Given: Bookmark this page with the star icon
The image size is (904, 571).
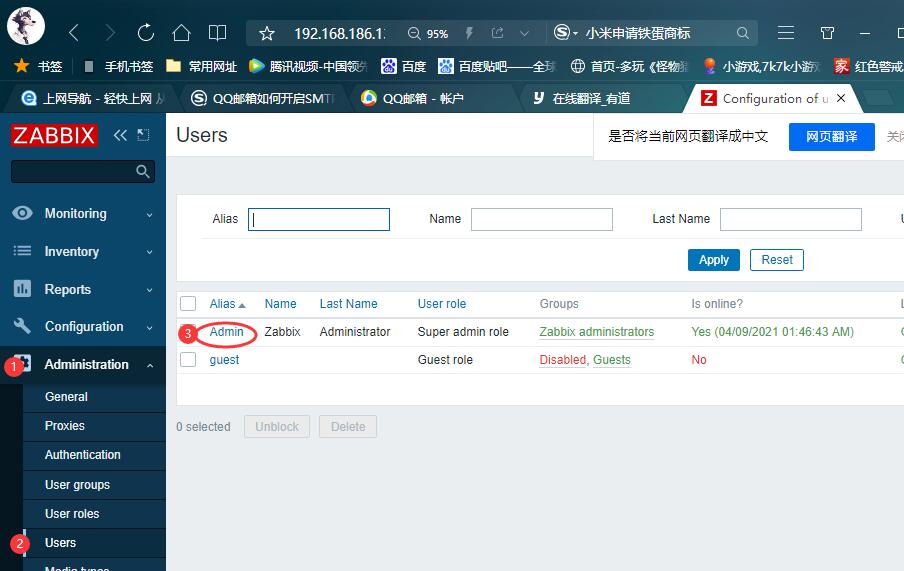Looking at the screenshot, I should (266, 33).
